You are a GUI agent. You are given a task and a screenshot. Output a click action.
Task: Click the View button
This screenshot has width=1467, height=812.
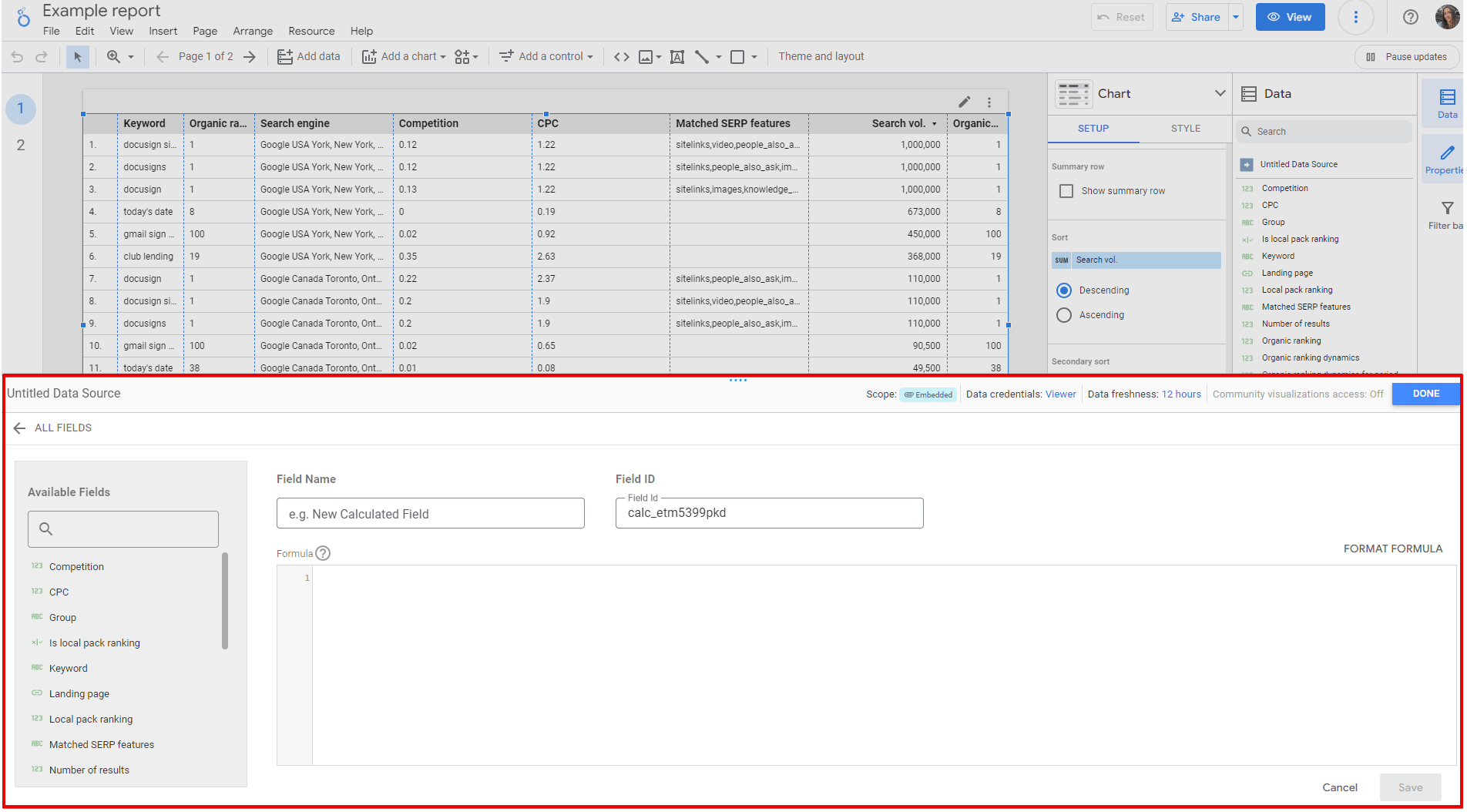point(1290,17)
